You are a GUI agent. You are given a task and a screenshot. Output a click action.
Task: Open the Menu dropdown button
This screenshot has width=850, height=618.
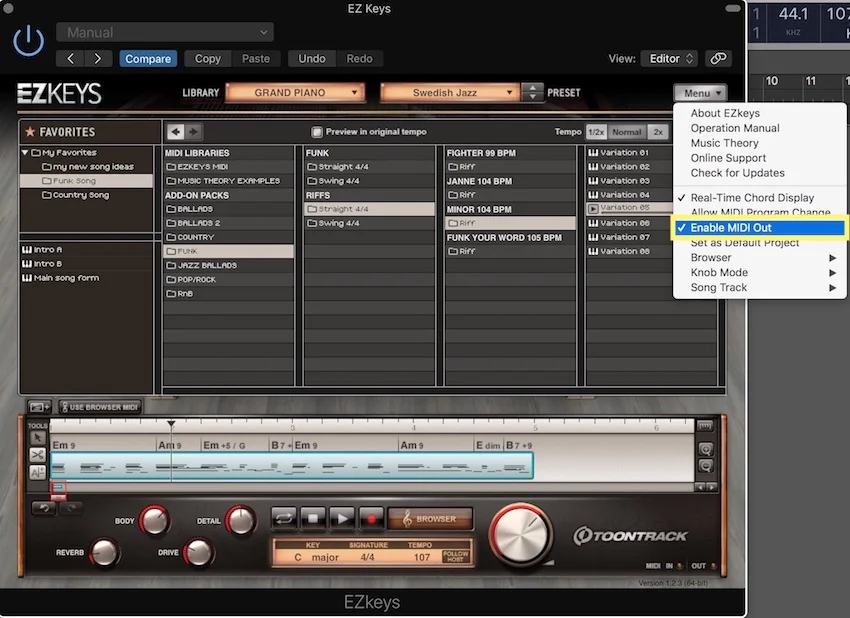pyautogui.click(x=700, y=93)
